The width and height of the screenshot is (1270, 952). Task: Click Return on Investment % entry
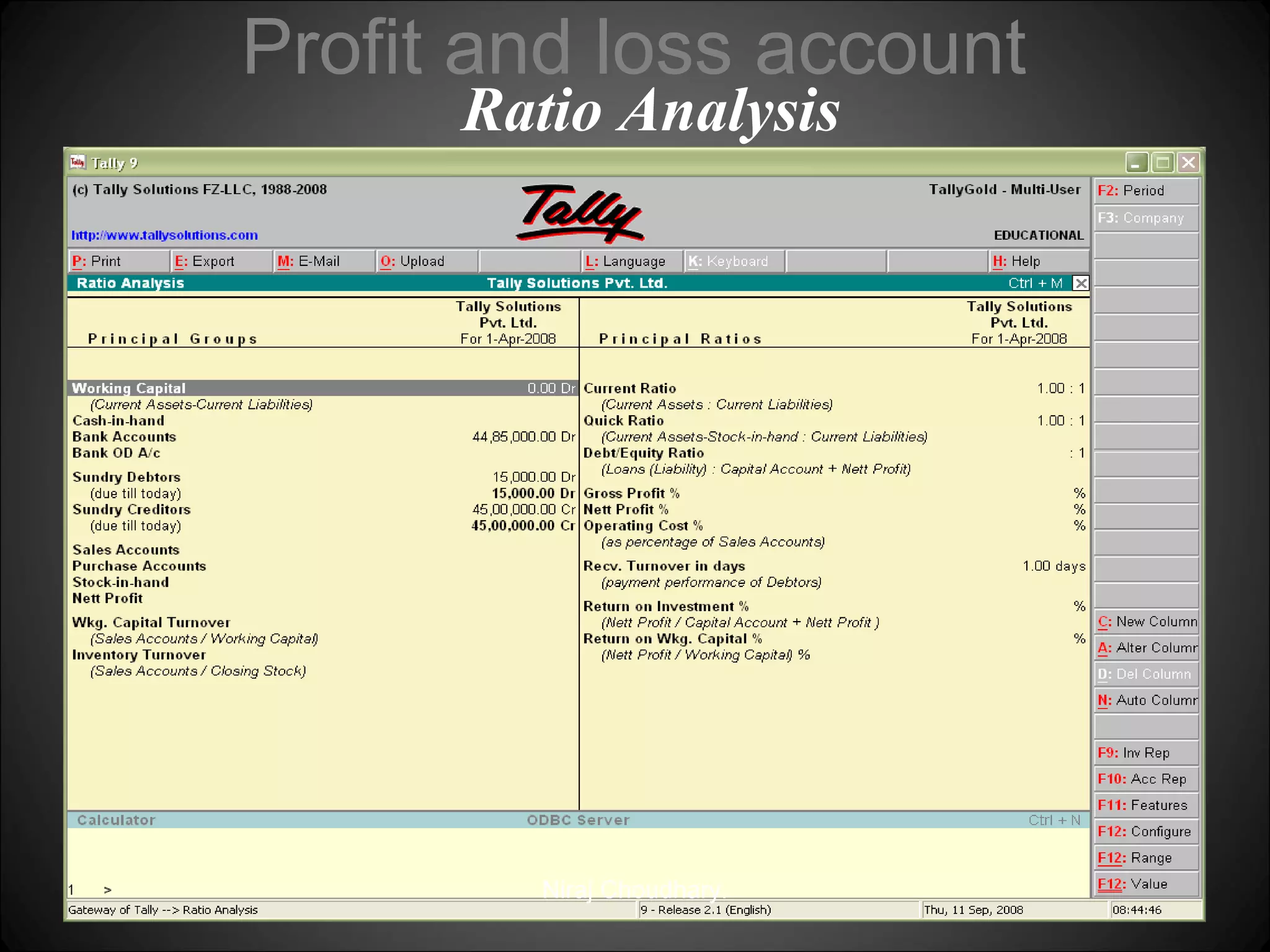(834, 606)
